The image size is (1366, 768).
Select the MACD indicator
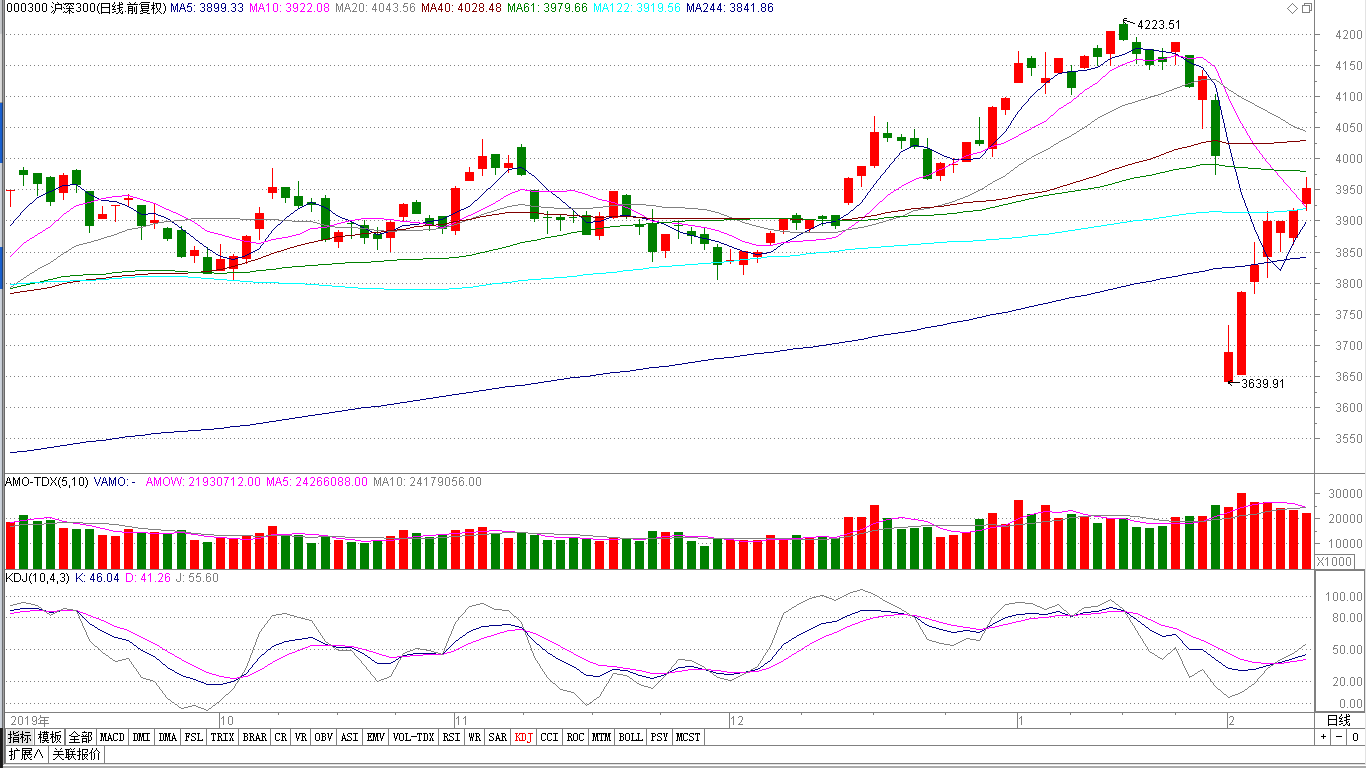pos(113,737)
